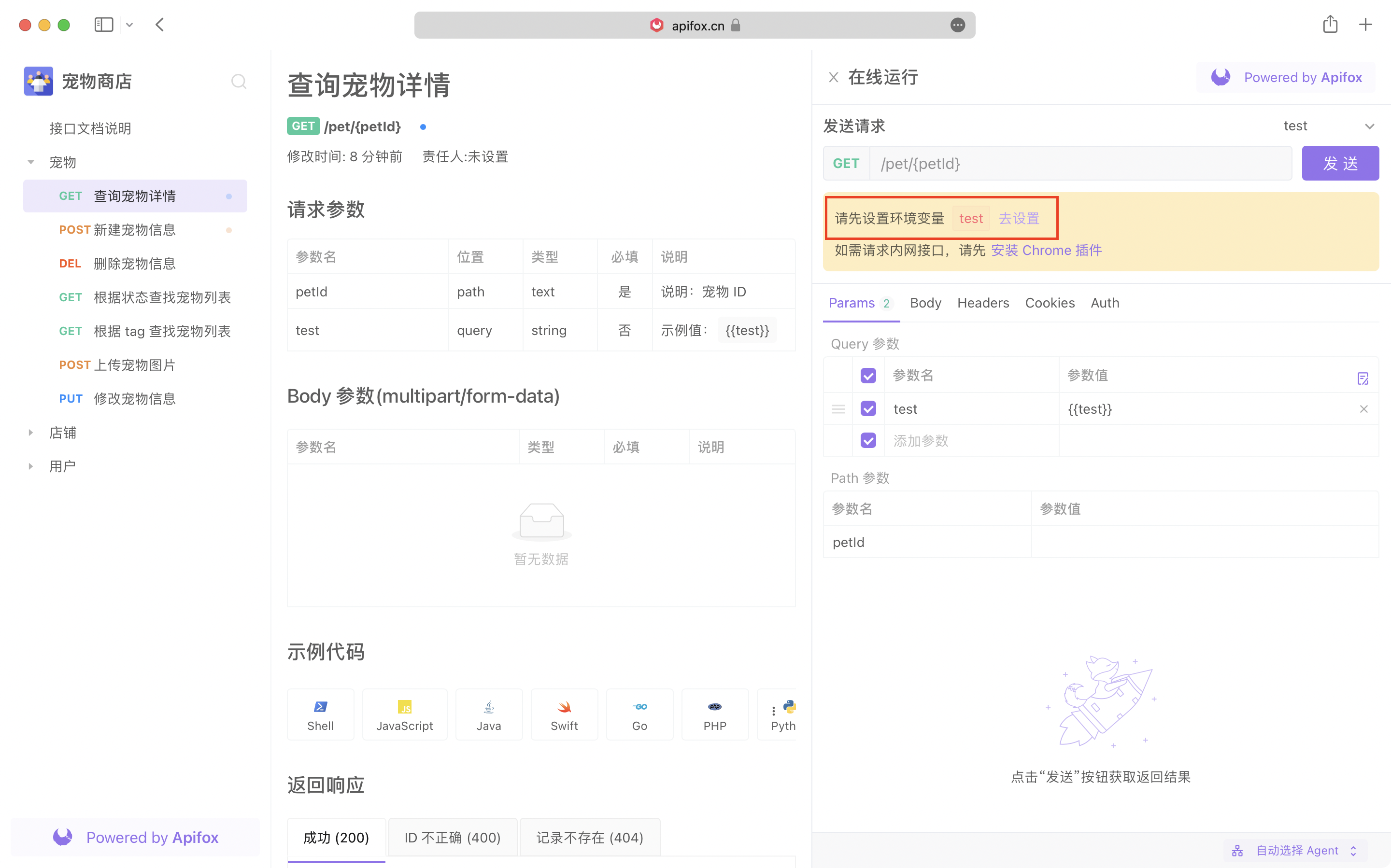Toggle the 添加参数 row checkbox
Image resolution: width=1391 pixels, height=868 pixels.
click(868, 440)
